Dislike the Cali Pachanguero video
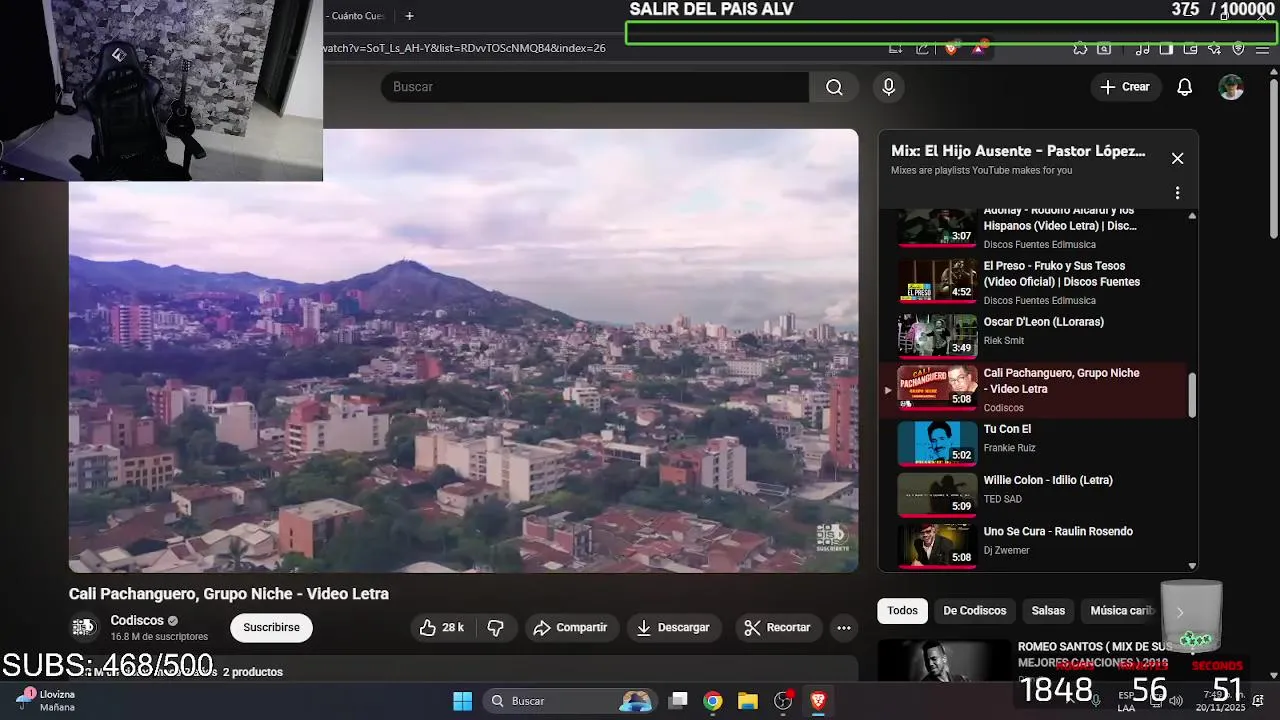The image size is (1280, 720). click(x=496, y=627)
